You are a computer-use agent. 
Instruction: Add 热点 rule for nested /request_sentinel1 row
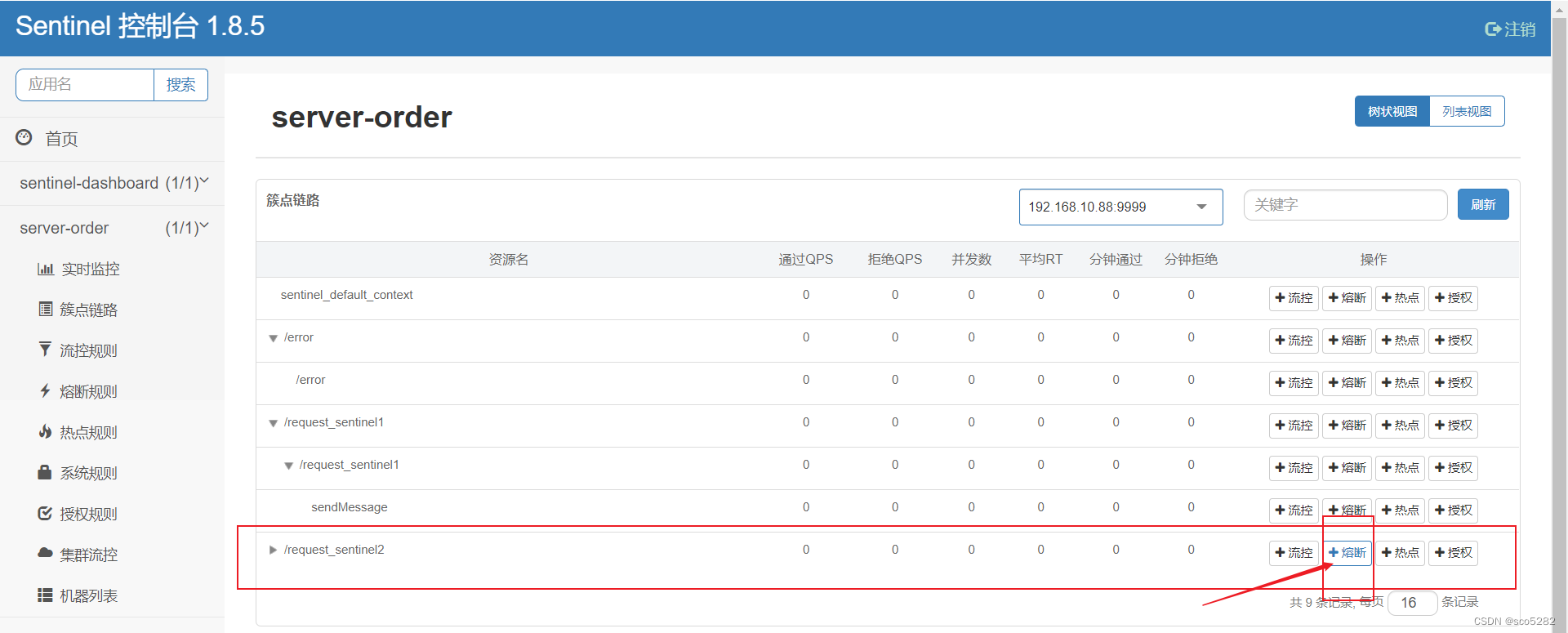click(x=1400, y=468)
